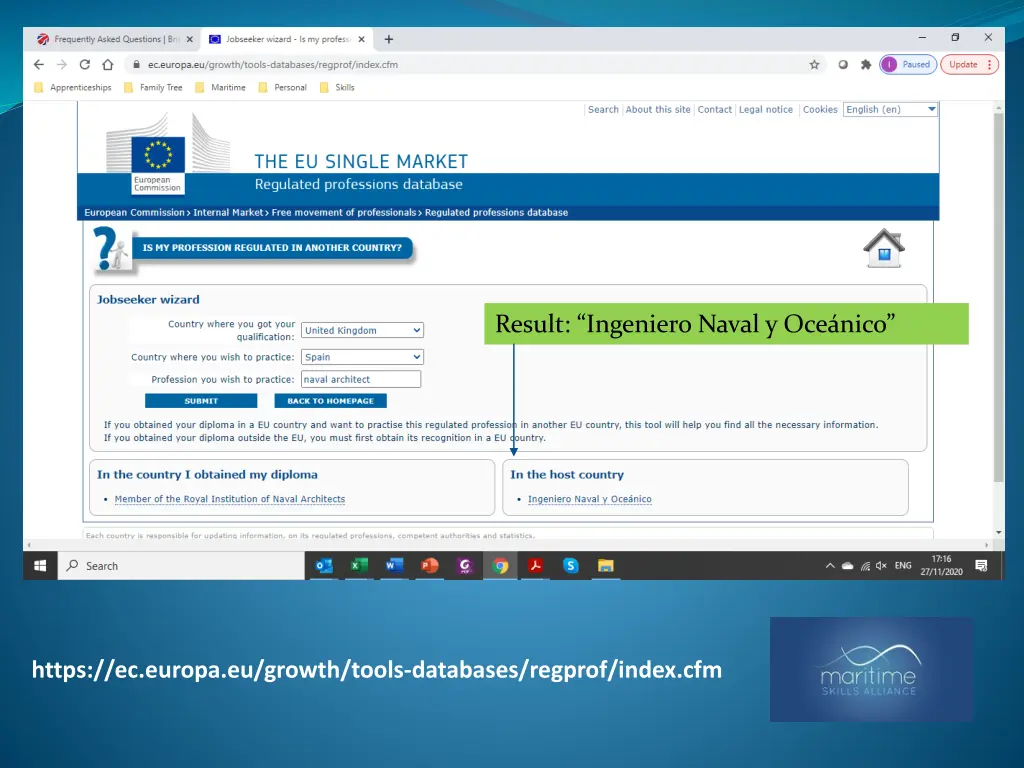Expand the Spain practice country dropdown

[362, 357]
